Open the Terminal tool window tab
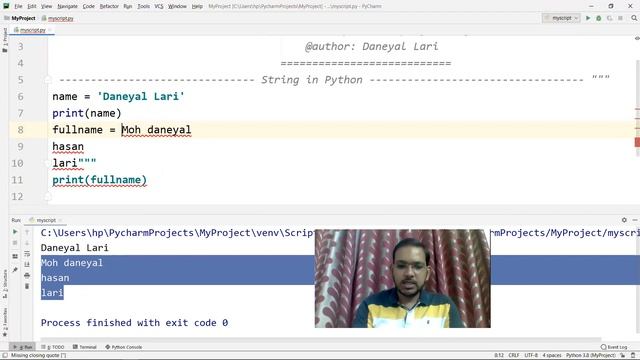The image size is (640, 360). tap(85, 347)
